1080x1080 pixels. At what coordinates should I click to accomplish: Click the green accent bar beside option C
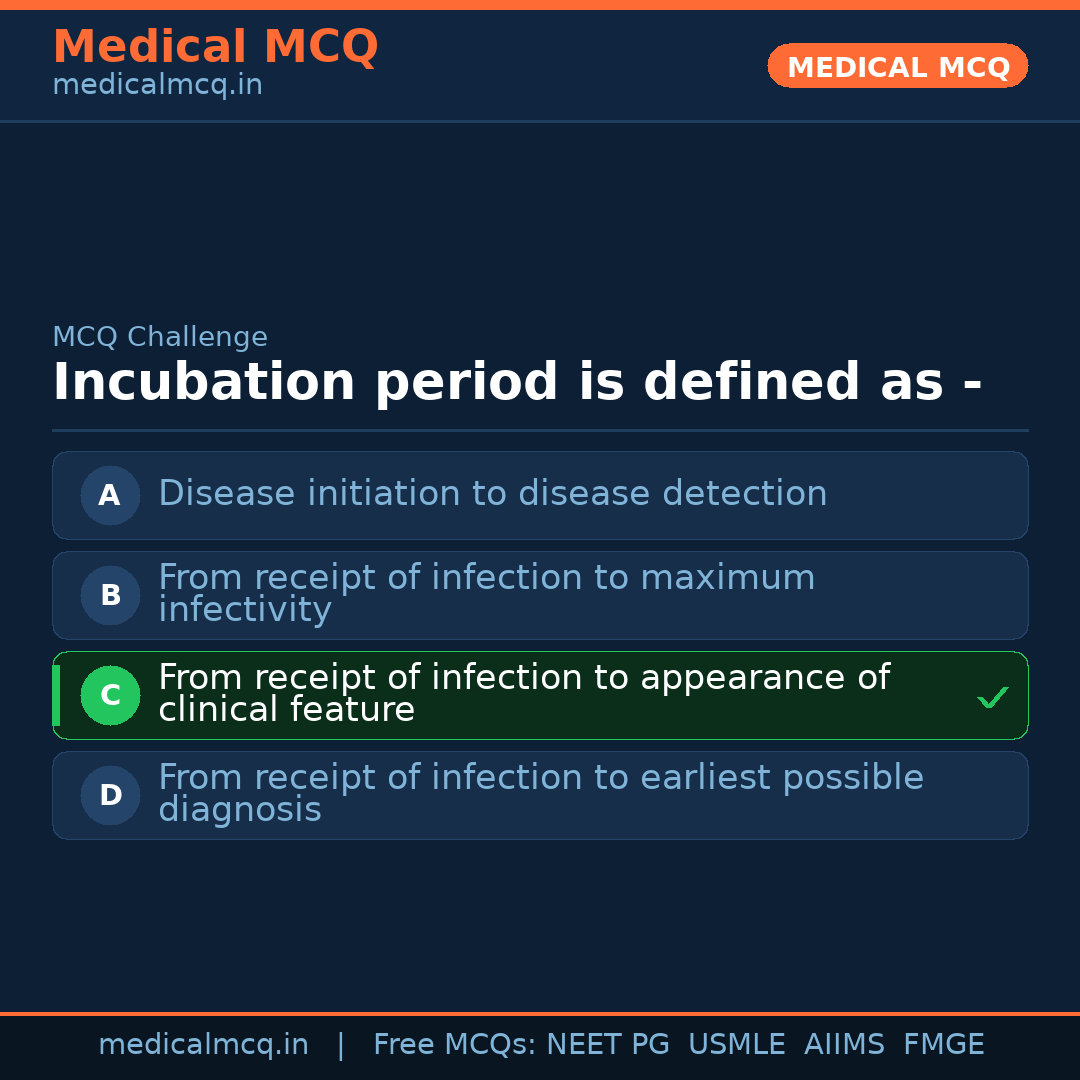pos(56,695)
